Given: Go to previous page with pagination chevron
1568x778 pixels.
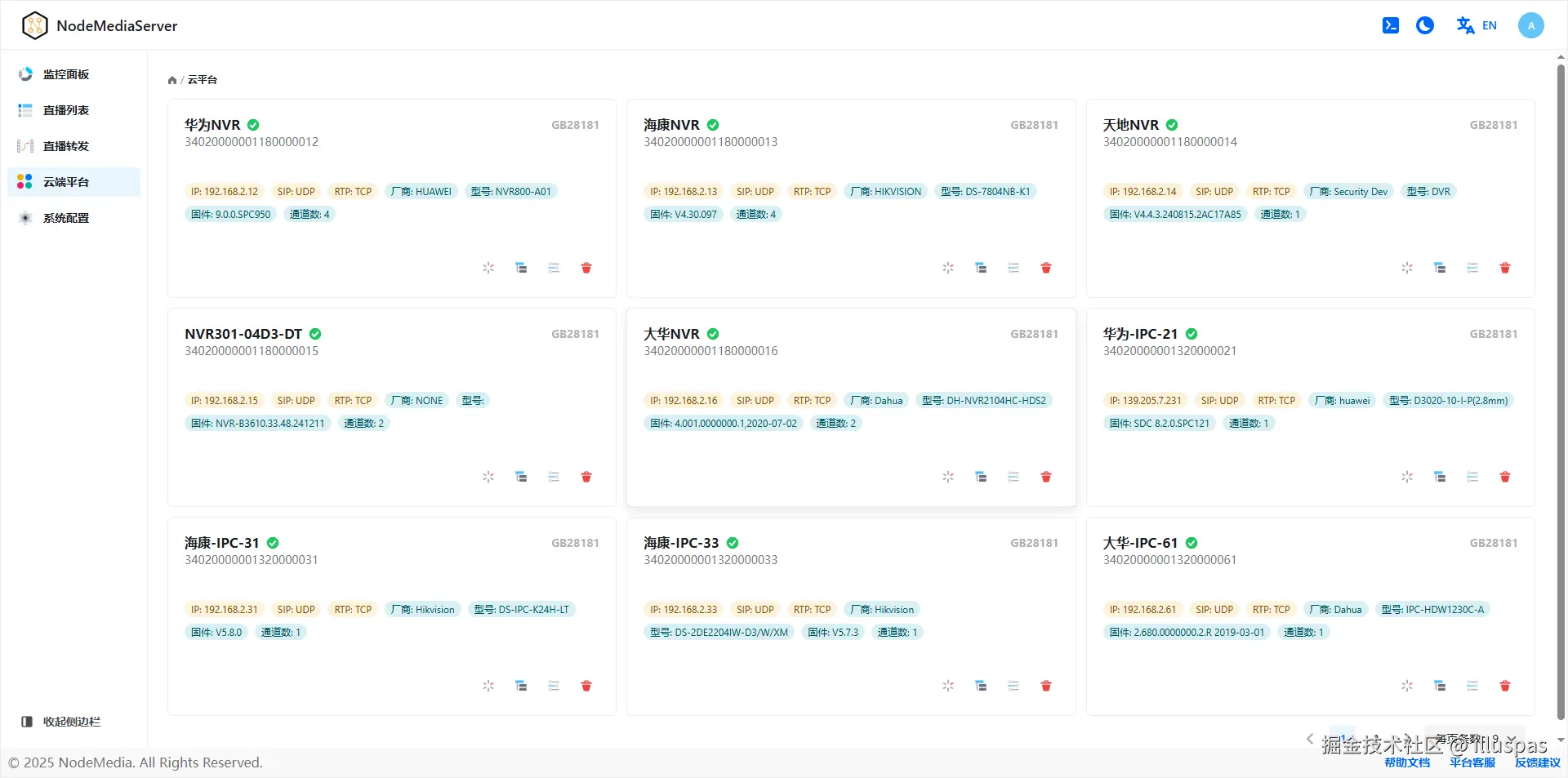Looking at the screenshot, I should (1310, 739).
